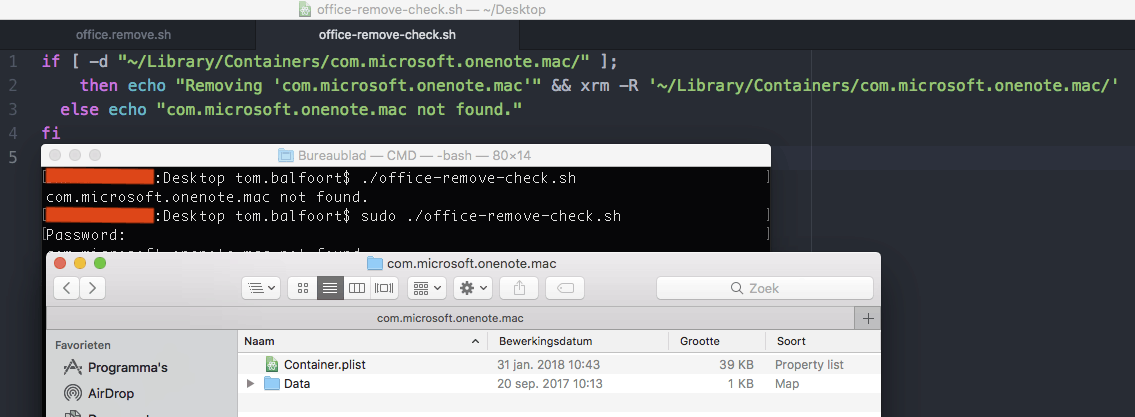Click the 'xrm' command in line 2

pos(595,85)
